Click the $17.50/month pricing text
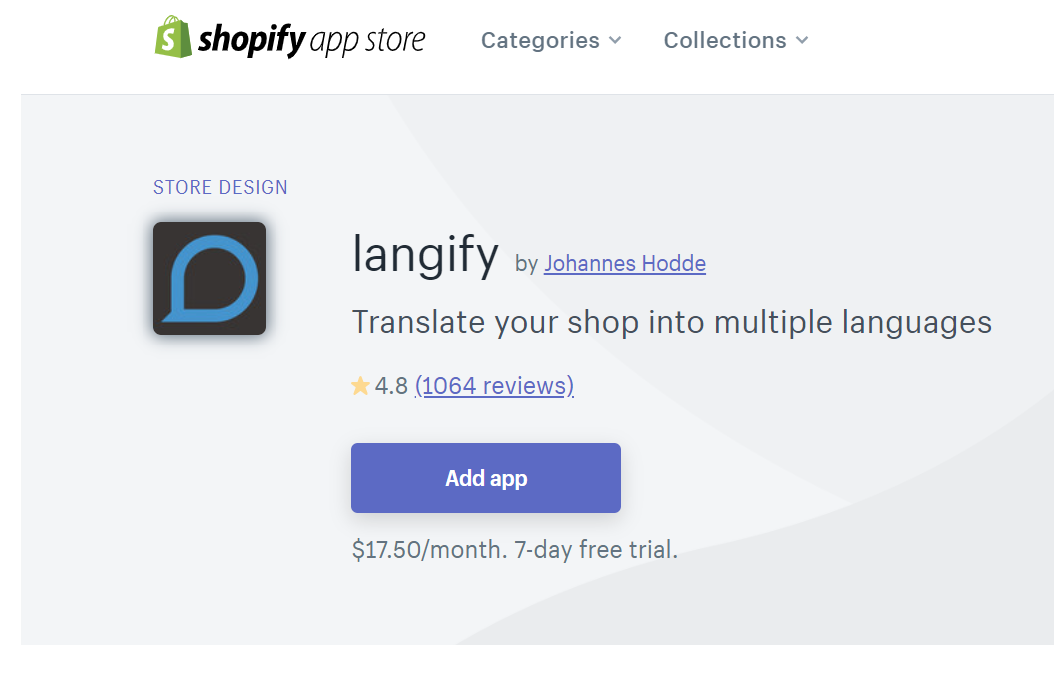The height and width of the screenshot is (677, 1054). click(430, 550)
